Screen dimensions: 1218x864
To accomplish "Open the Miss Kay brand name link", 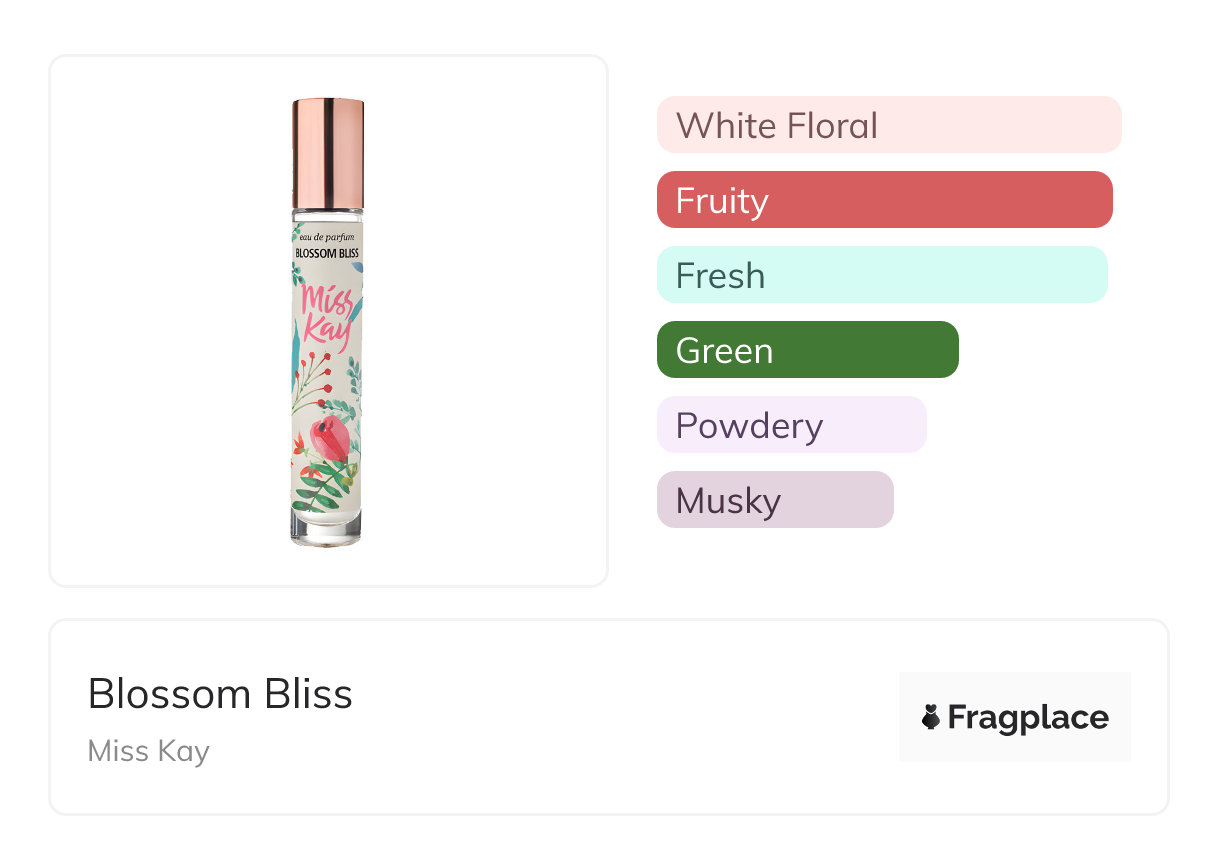I will click(x=148, y=750).
